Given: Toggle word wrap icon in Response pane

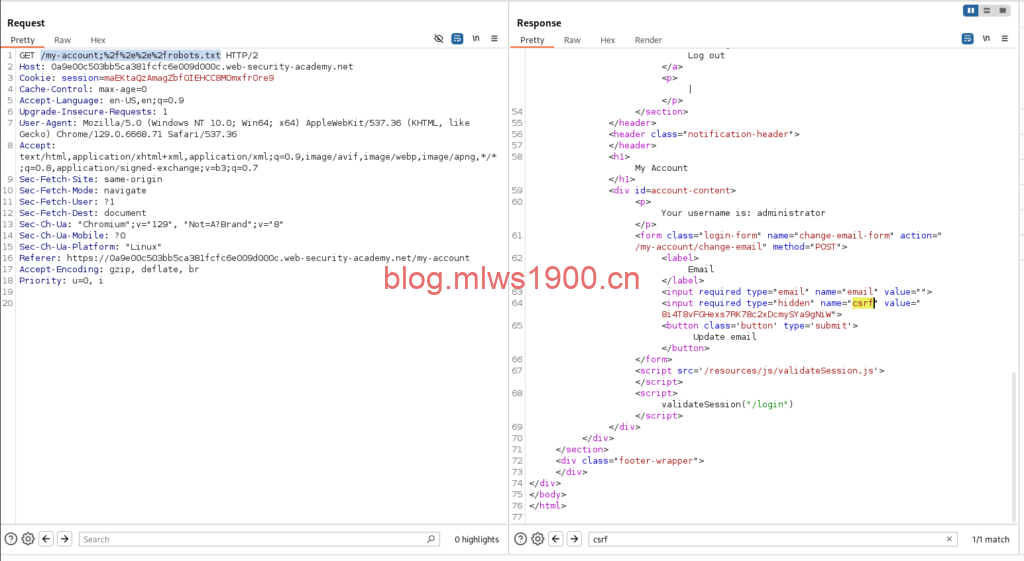Looking at the screenshot, I should click(x=967, y=39).
